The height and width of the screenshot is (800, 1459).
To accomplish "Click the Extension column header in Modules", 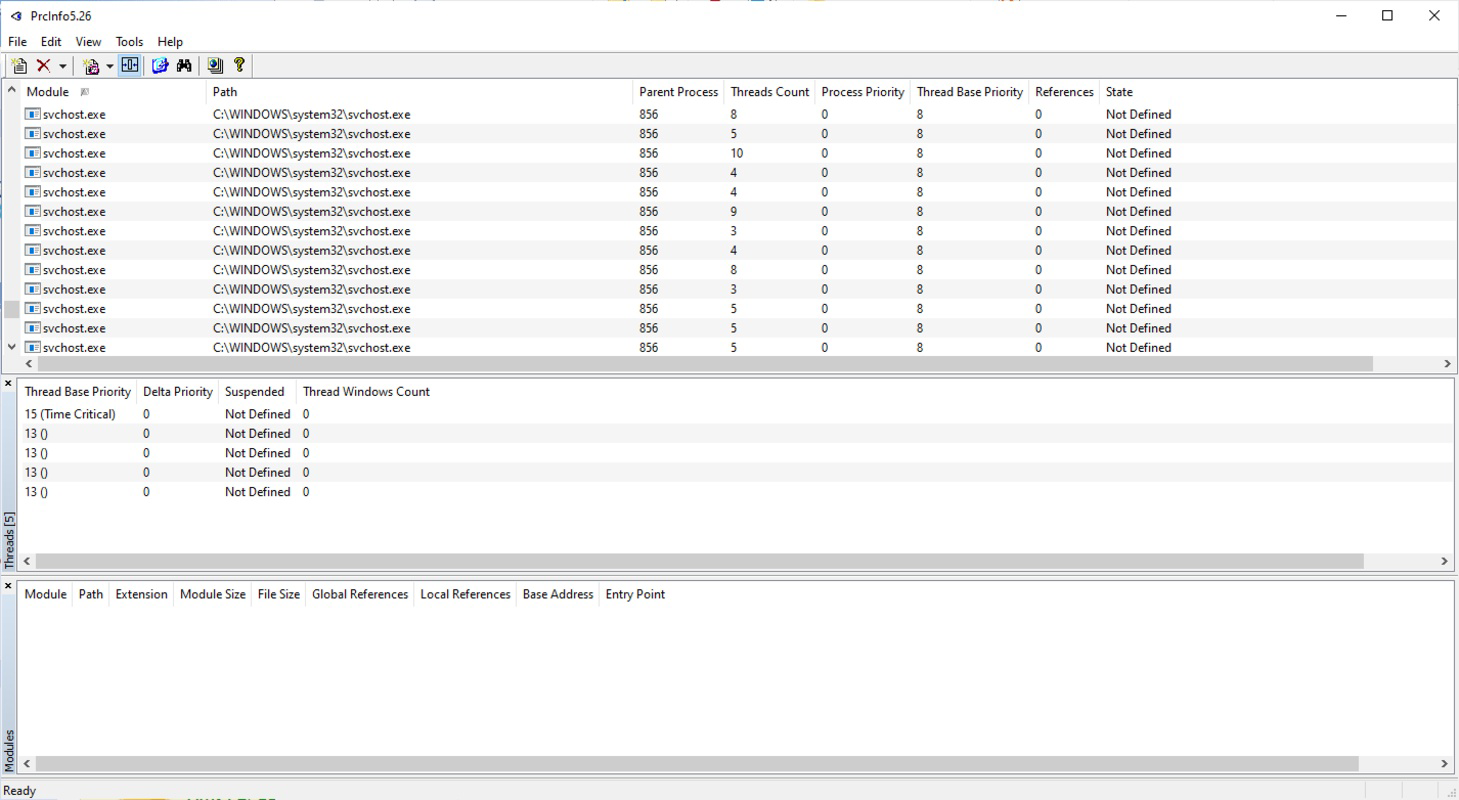I will click(141, 594).
